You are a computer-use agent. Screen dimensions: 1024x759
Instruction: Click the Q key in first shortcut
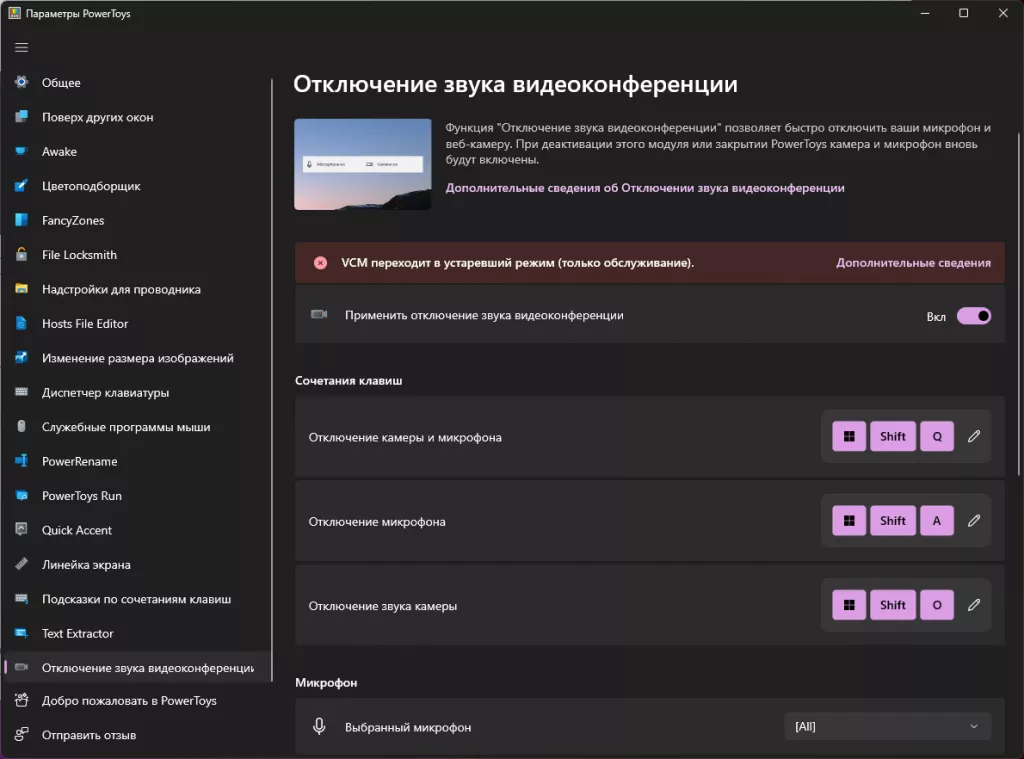(x=936, y=436)
